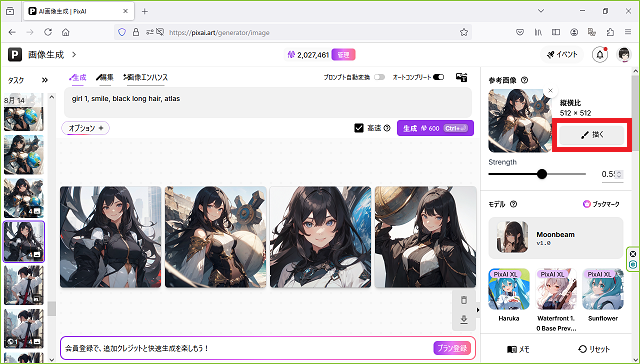Open the user profile avatar

click(x=624, y=54)
